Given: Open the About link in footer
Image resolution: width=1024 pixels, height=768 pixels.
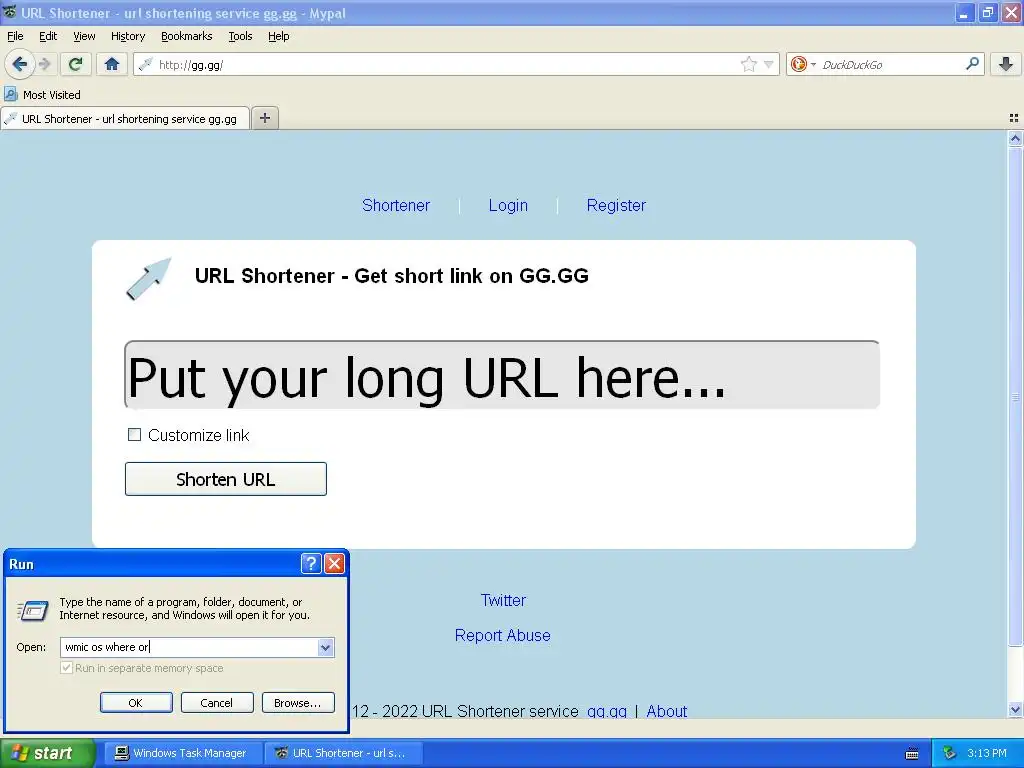Looking at the screenshot, I should click(x=667, y=711).
